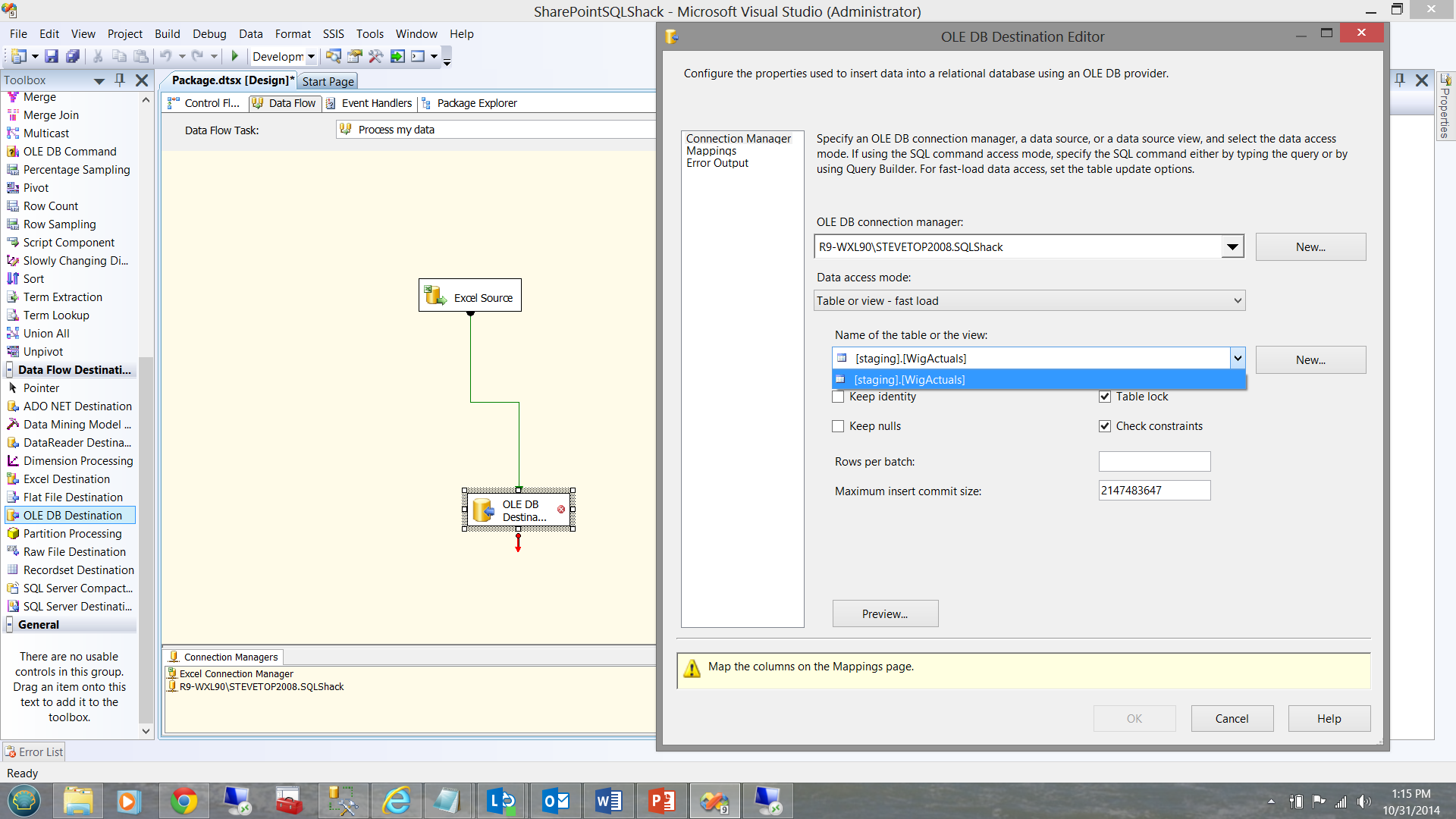Expand the Data access mode dropdown
The width and height of the screenshot is (1456, 819).
point(1238,301)
